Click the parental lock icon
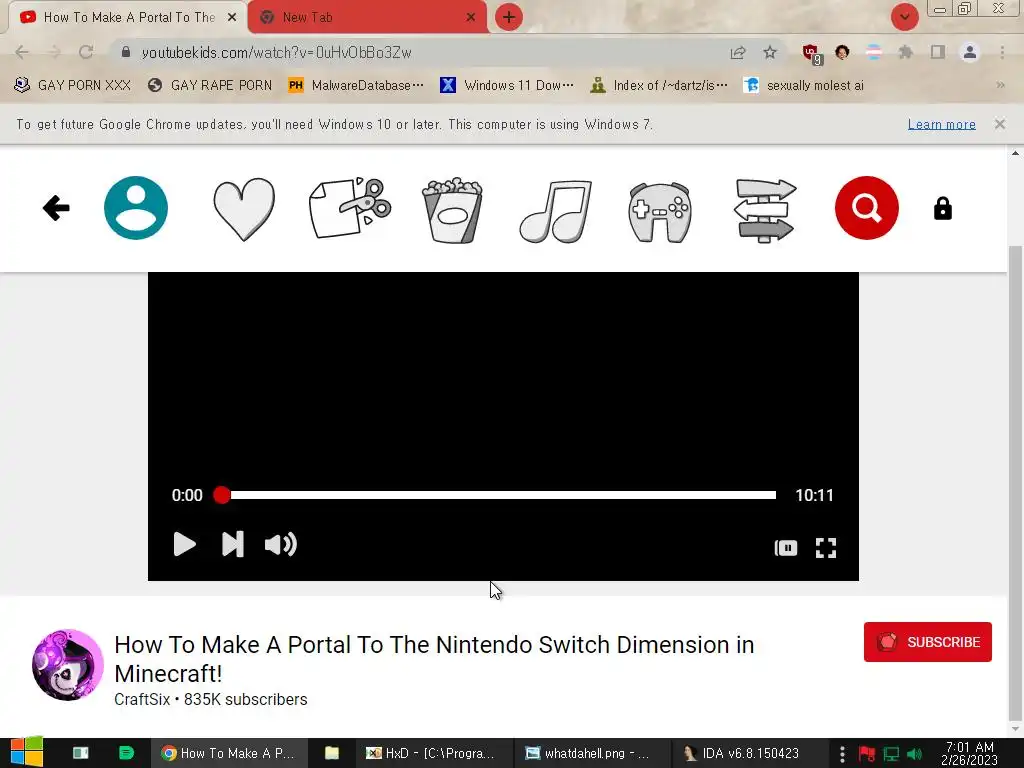Screen dimensions: 1024x768 [x=942, y=208]
